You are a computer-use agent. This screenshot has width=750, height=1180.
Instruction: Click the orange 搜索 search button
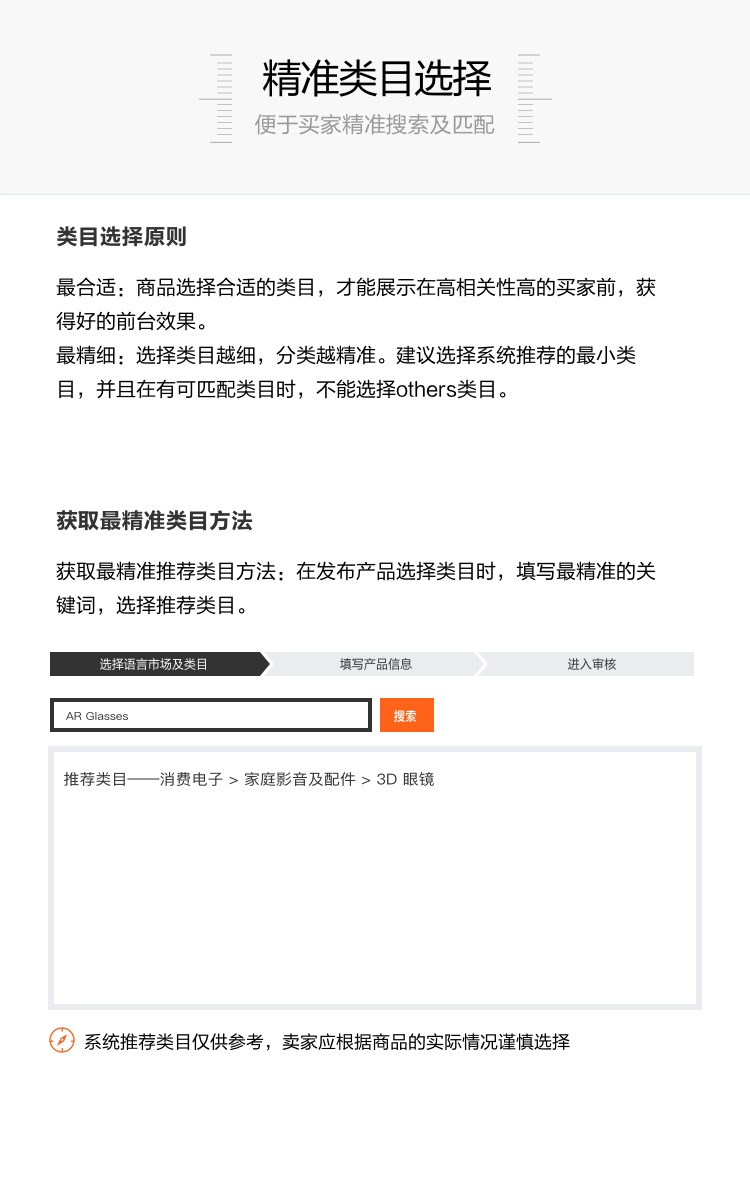[x=406, y=715]
